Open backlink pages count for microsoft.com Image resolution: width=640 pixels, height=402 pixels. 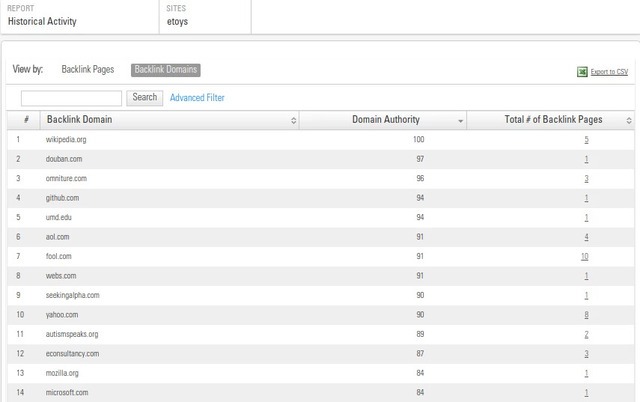point(586,393)
